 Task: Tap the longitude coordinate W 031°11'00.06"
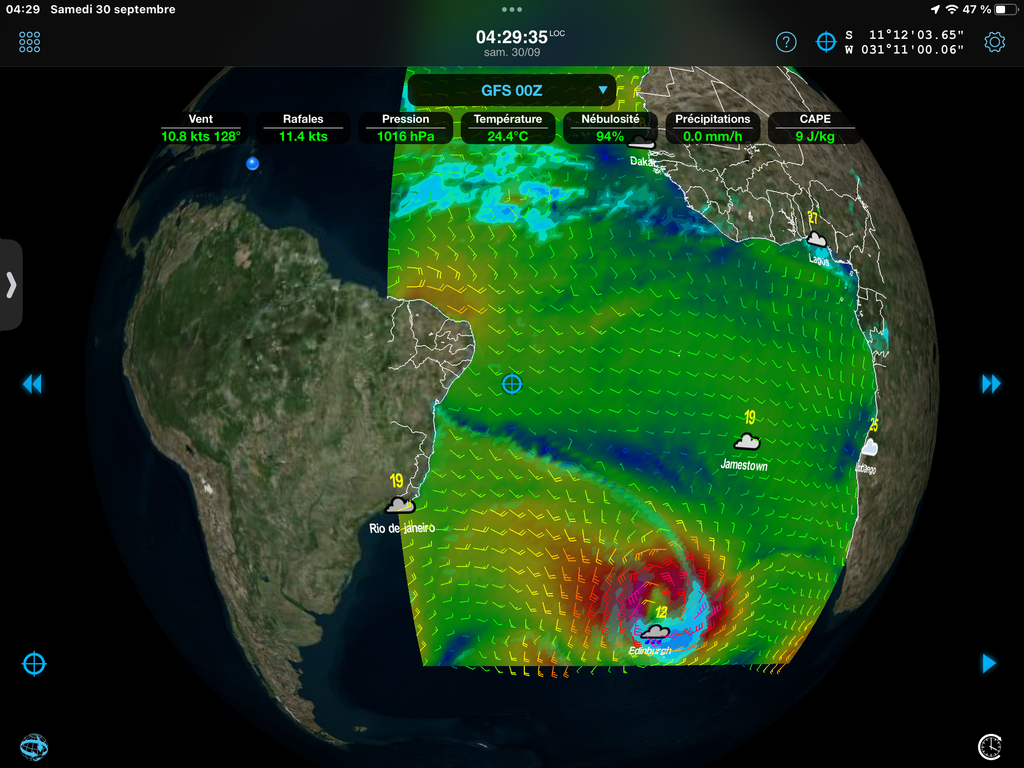point(905,50)
